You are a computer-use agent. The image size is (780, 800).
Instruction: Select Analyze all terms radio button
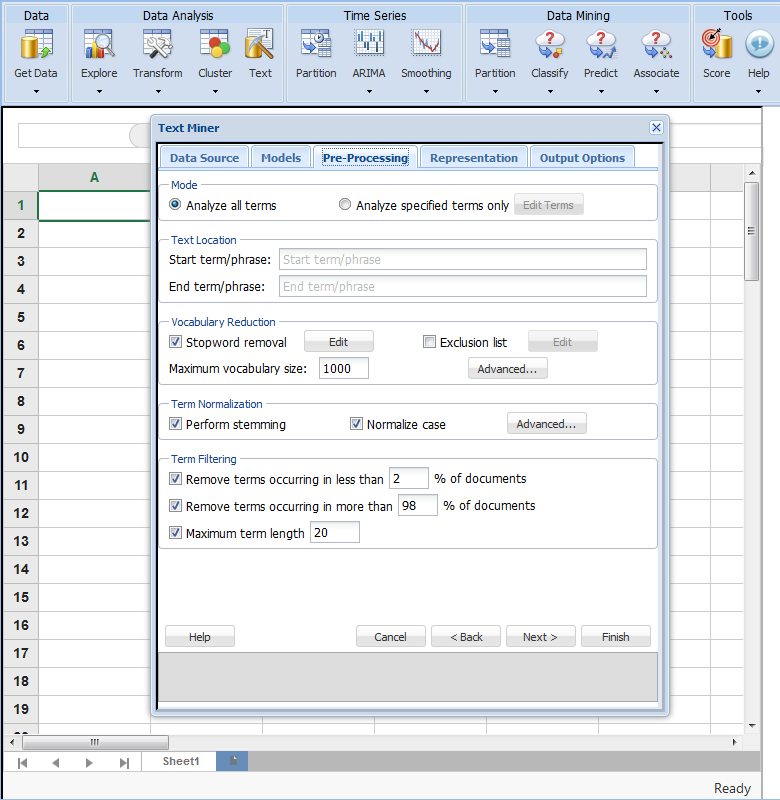175,205
